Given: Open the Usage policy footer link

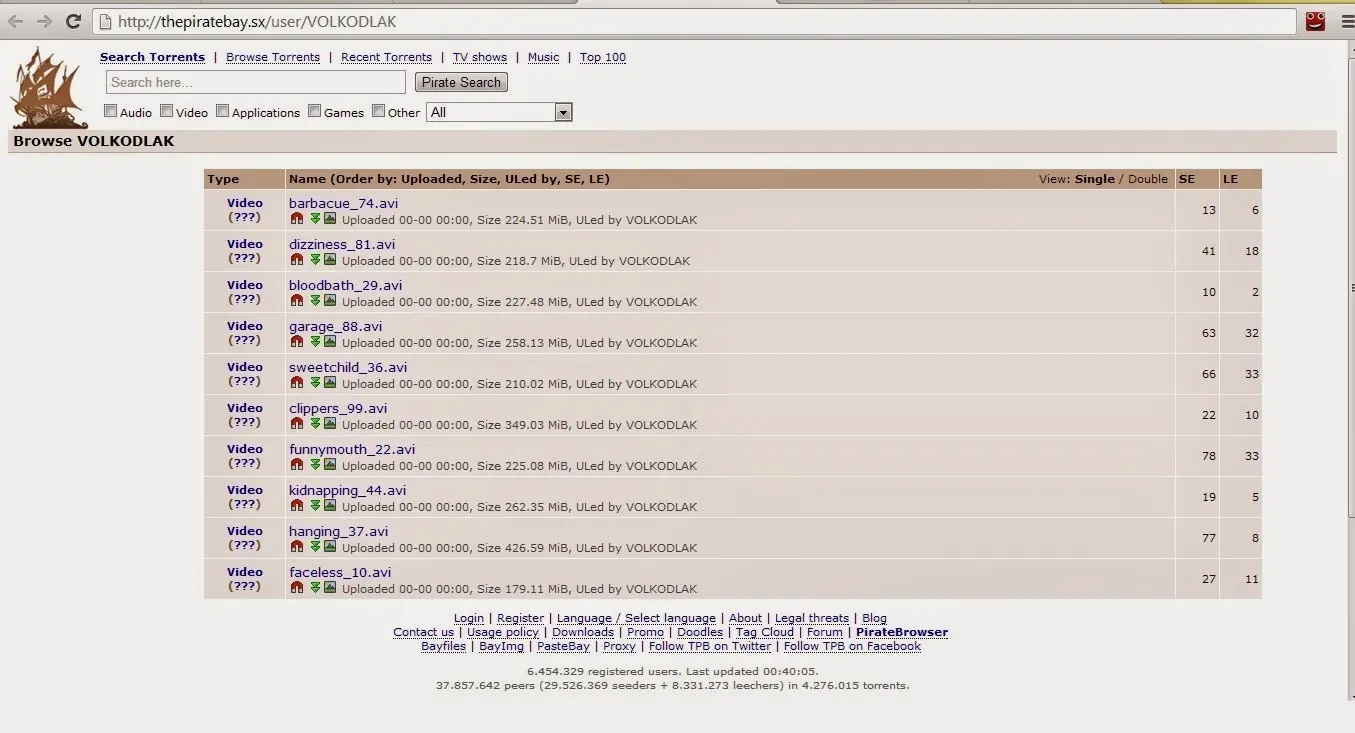Looking at the screenshot, I should (x=503, y=632).
